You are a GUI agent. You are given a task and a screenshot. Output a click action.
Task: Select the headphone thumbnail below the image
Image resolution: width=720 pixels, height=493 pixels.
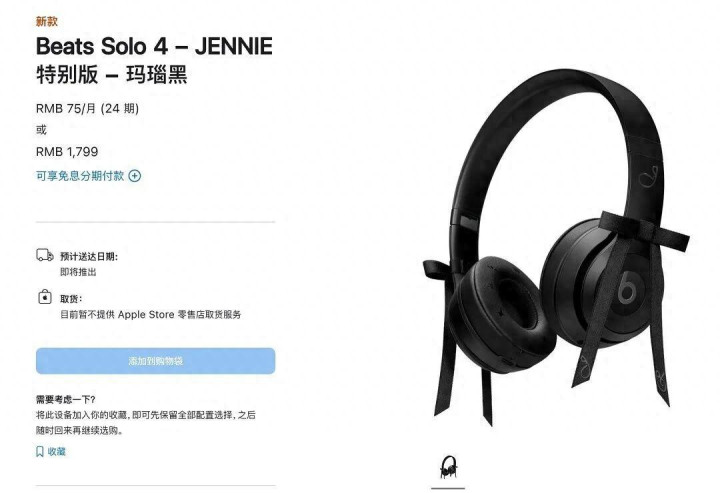click(448, 467)
